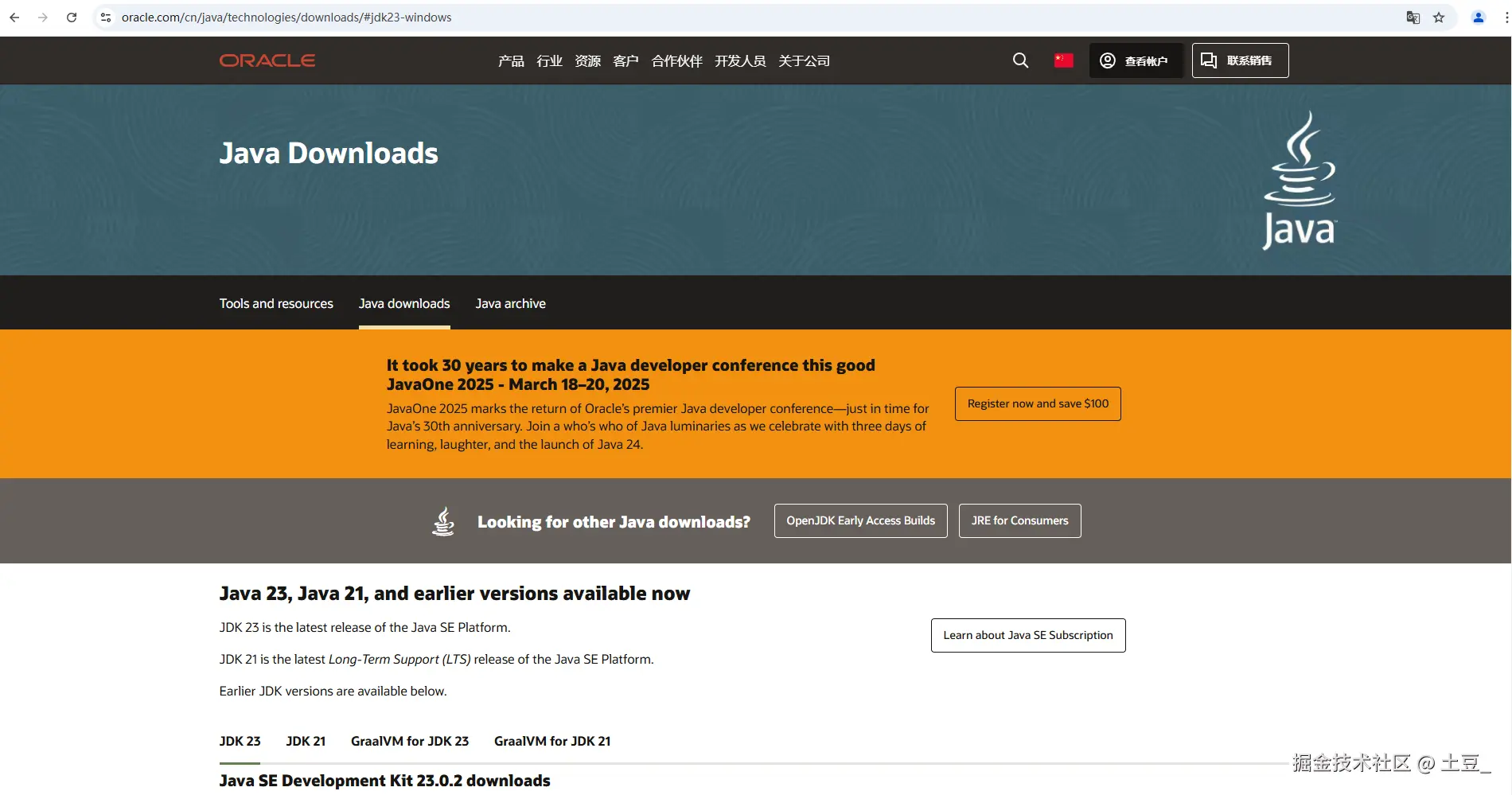The image size is (1512, 795).
Task: Click the 'Long-Term Support (LTS)' sentence
Action: coord(437,659)
